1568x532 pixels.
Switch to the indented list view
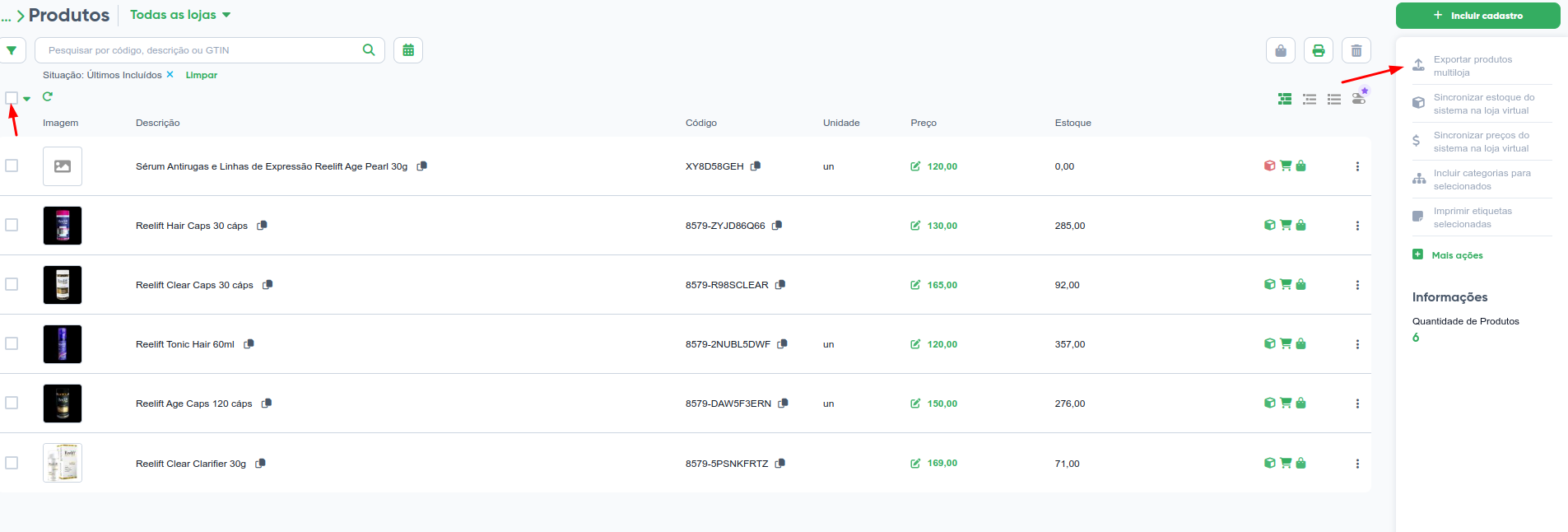[x=1310, y=99]
